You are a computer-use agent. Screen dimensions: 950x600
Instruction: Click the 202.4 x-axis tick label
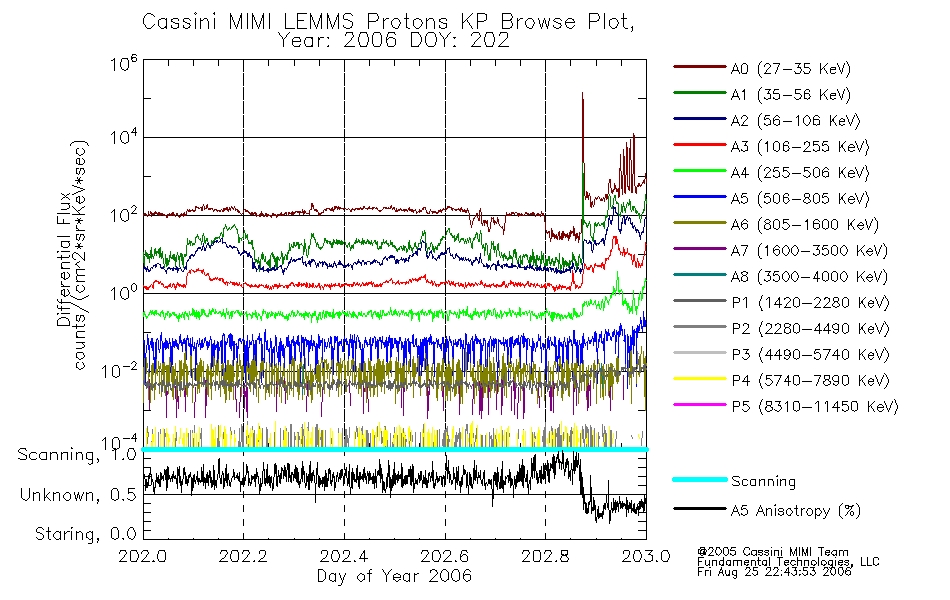pos(344,556)
